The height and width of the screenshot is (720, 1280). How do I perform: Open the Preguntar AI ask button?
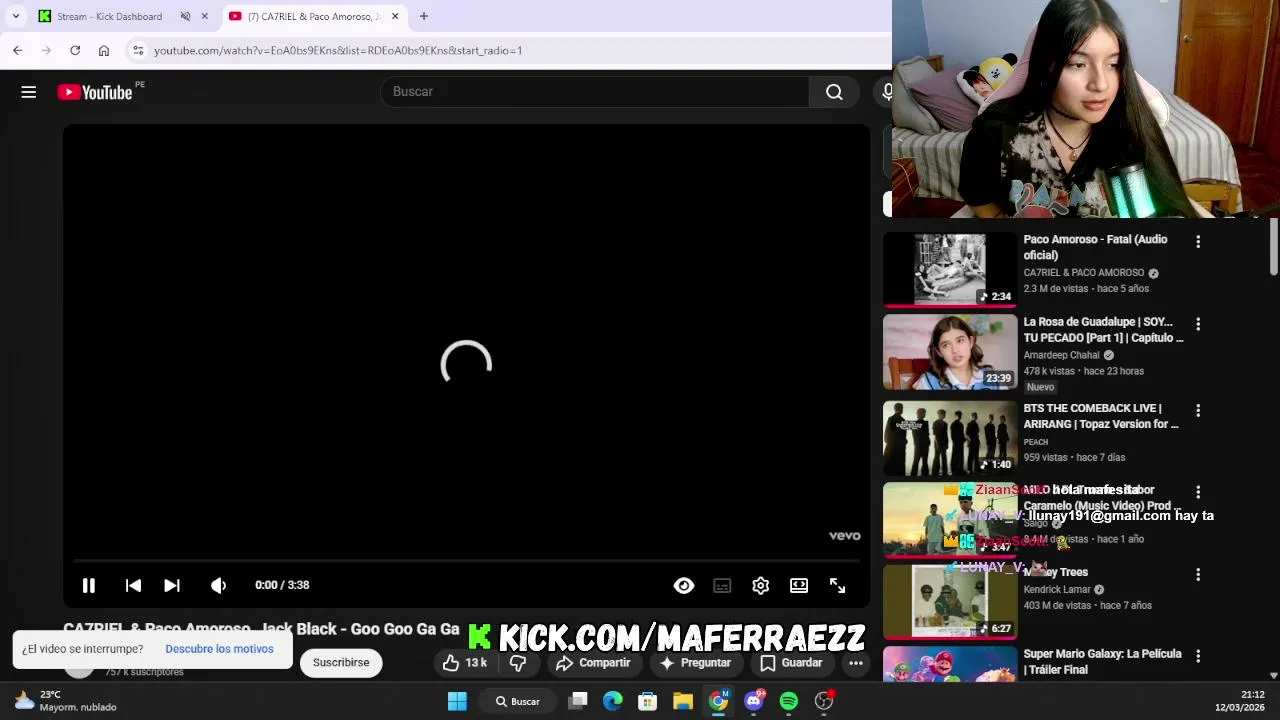[x=695, y=663]
